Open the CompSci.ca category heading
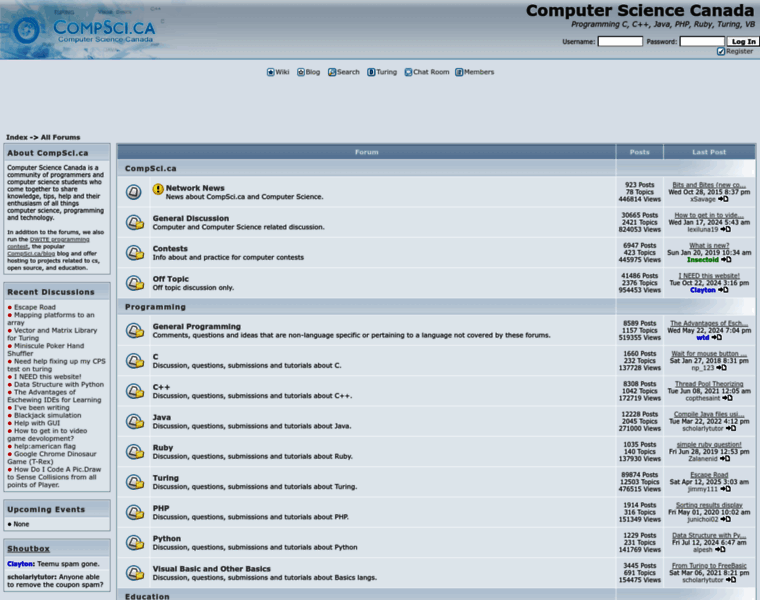 point(151,169)
